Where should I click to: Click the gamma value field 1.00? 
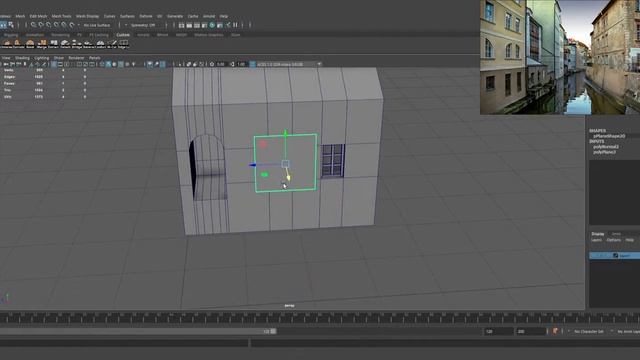(242, 64)
